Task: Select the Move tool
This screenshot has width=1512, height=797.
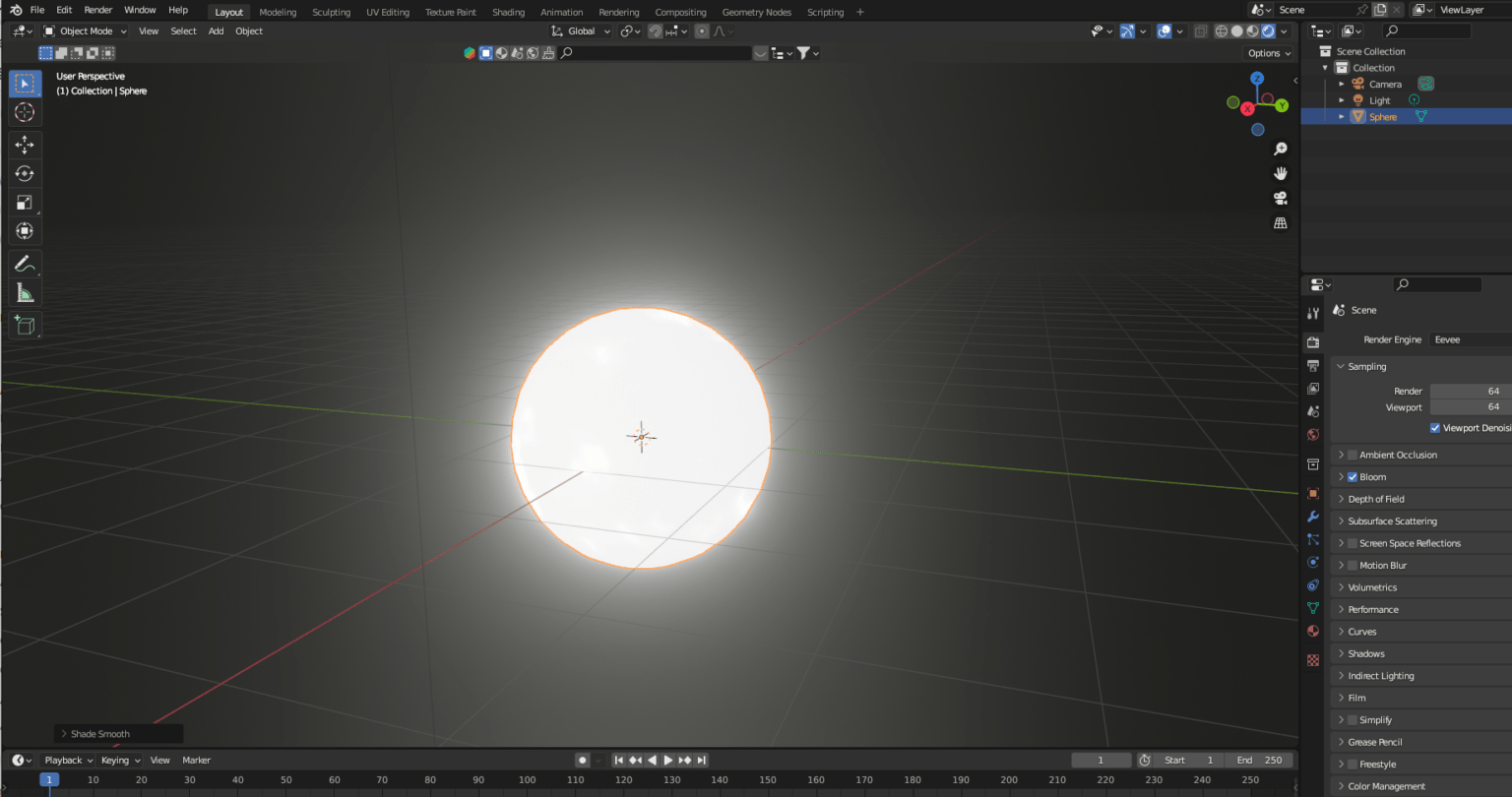Action: pyautogui.click(x=25, y=144)
